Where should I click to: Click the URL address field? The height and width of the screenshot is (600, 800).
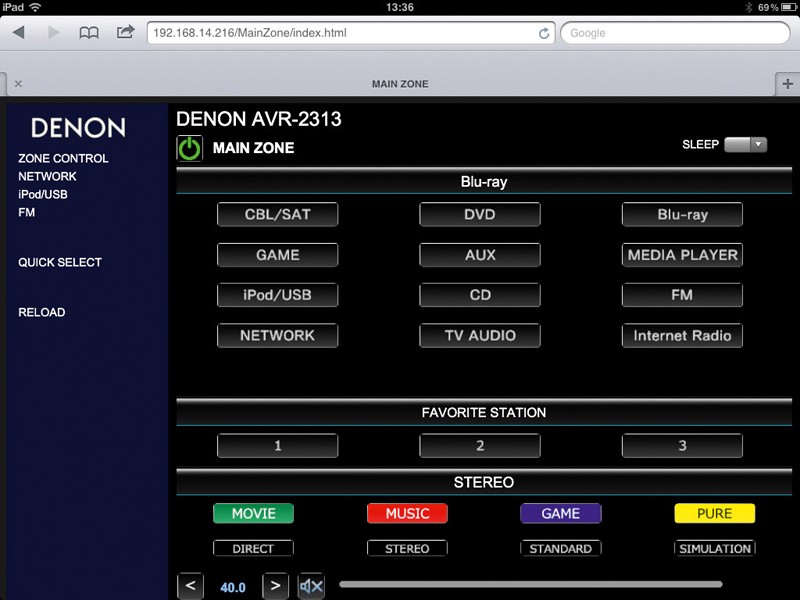351,33
